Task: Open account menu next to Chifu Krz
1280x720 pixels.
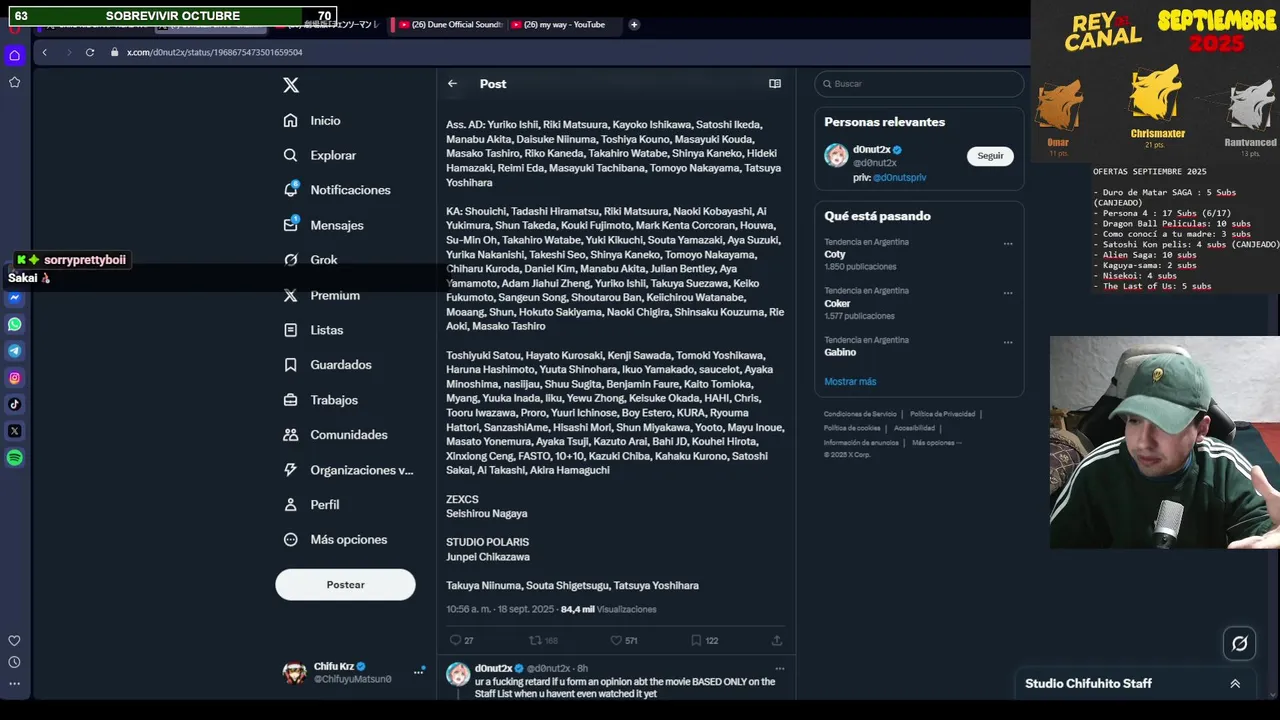Action: pos(418,672)
